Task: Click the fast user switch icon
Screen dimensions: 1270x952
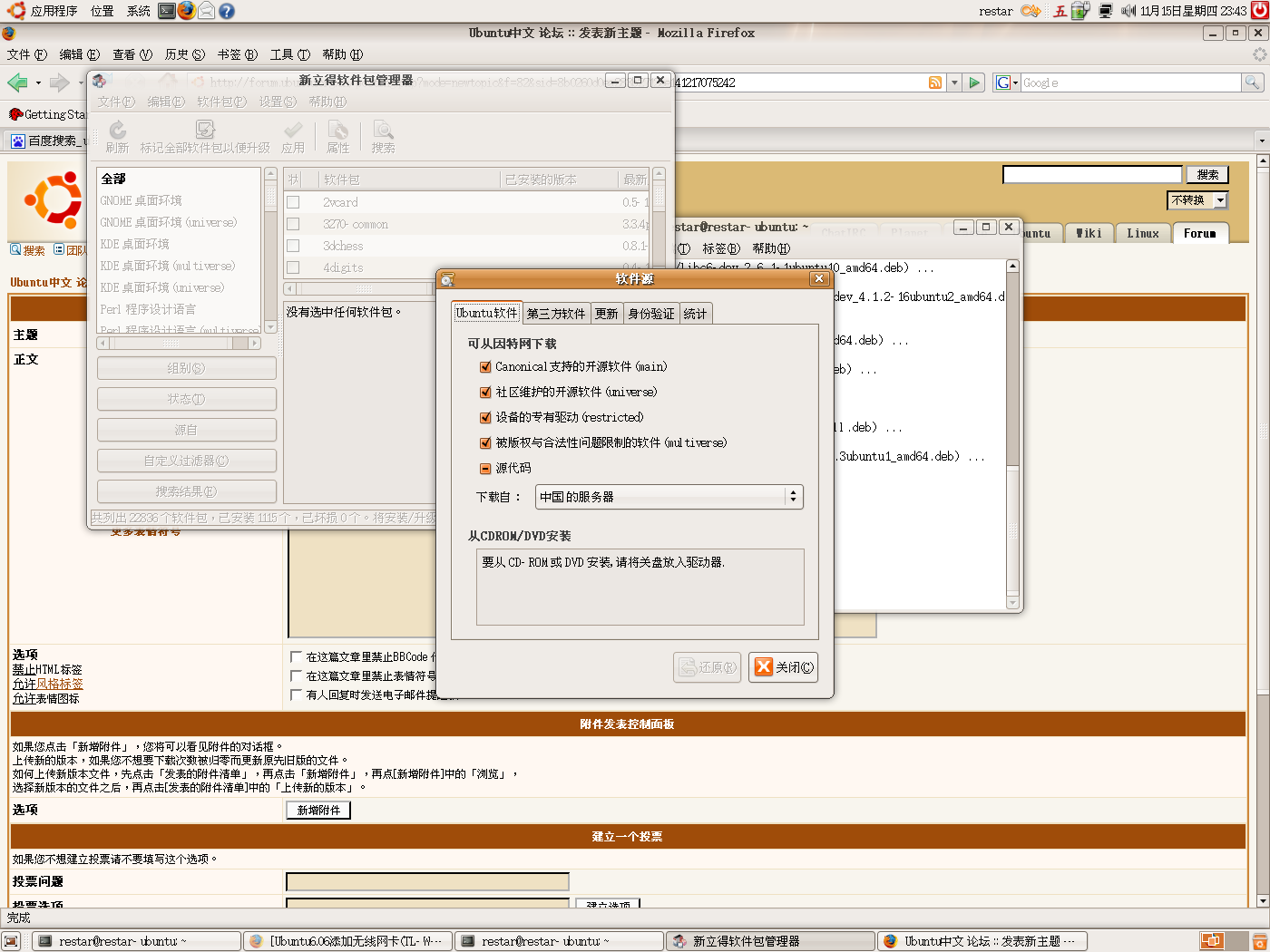Action: pos(1031,11)
